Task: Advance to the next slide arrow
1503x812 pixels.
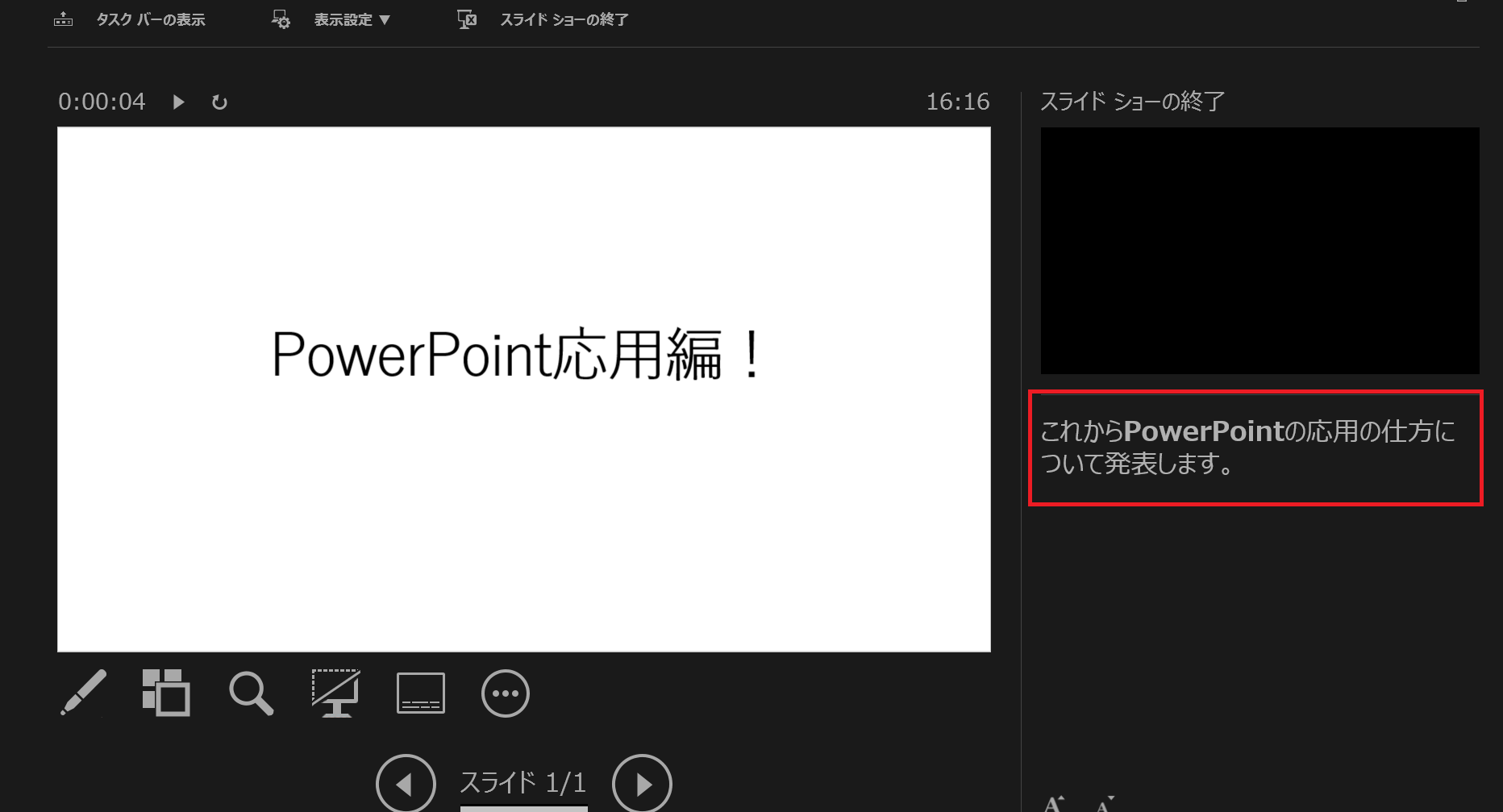Action: [642, 783]
